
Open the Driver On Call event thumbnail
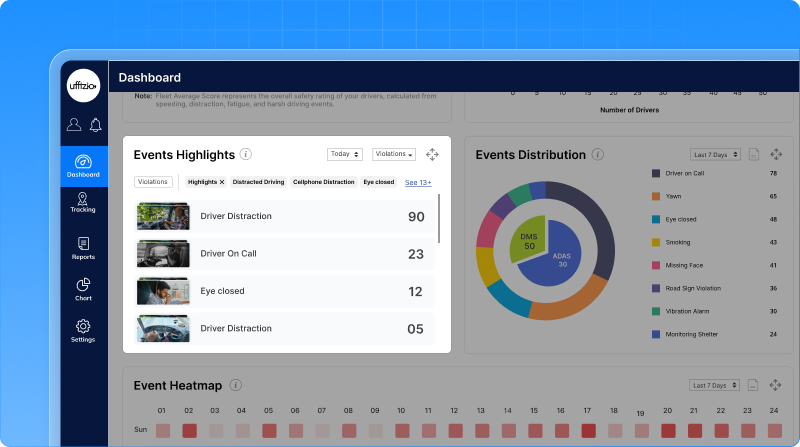coord(162,254)
